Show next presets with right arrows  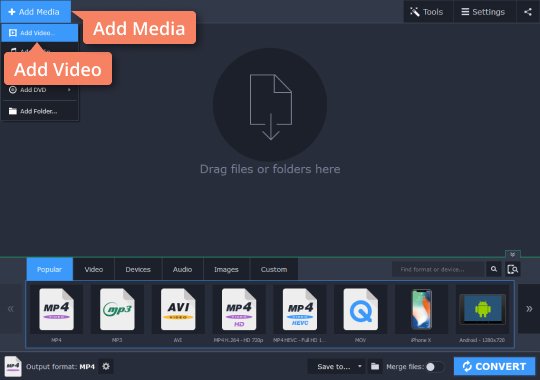(529, 308)
